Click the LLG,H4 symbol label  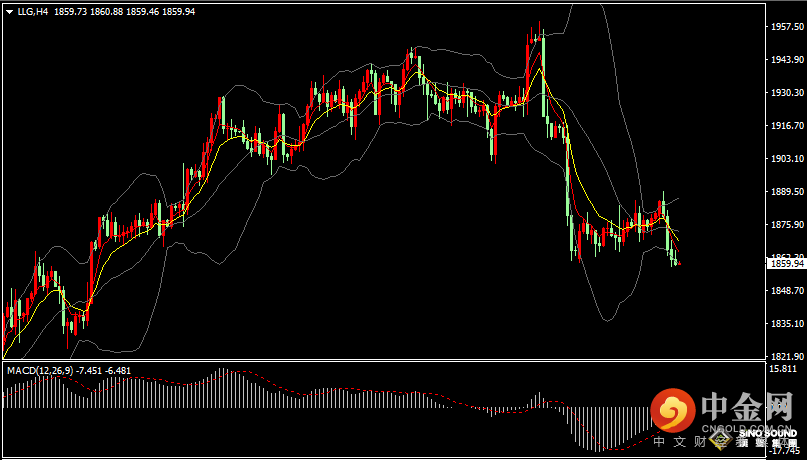coord(32,12)
